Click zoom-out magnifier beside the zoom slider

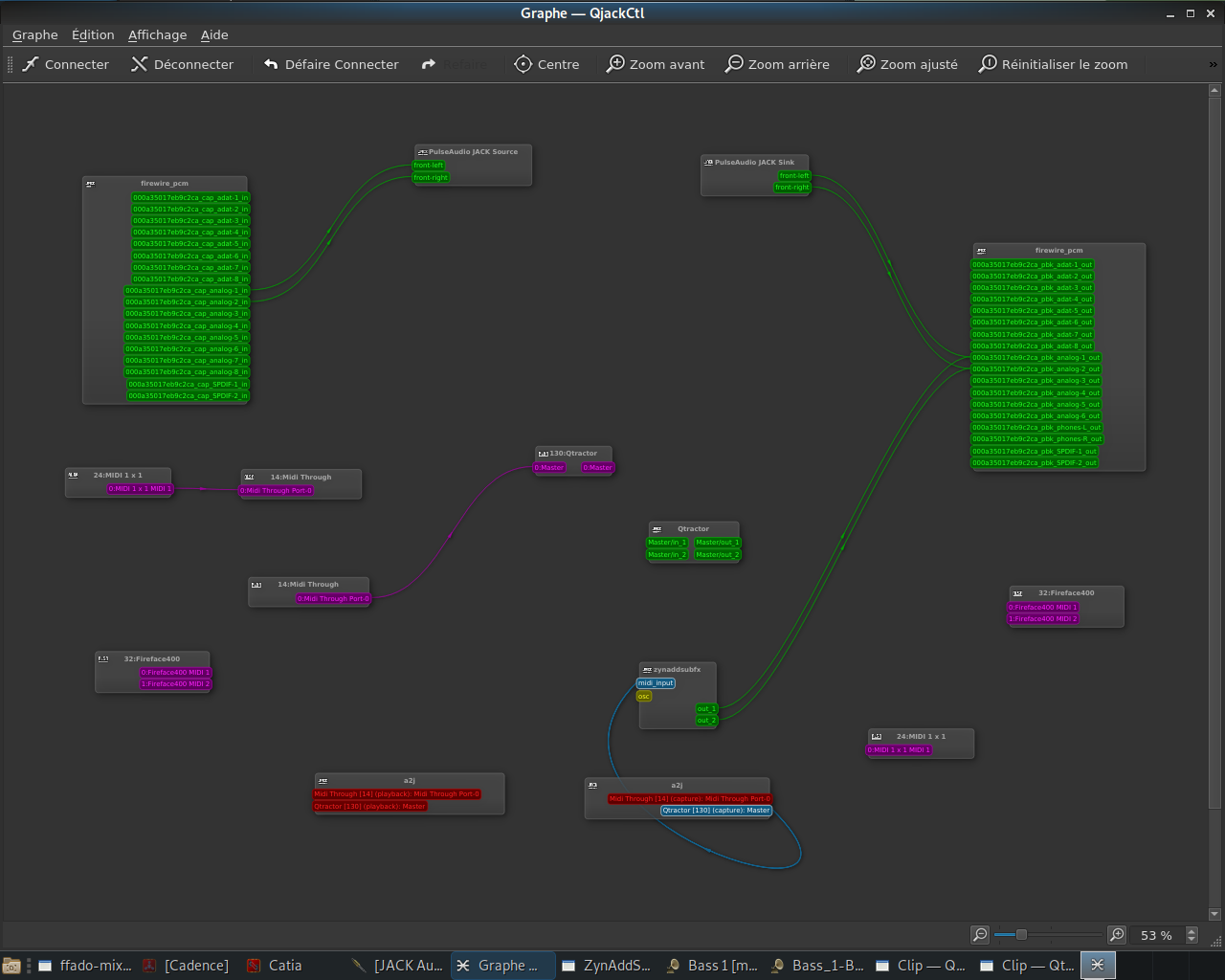coord(979,934)
